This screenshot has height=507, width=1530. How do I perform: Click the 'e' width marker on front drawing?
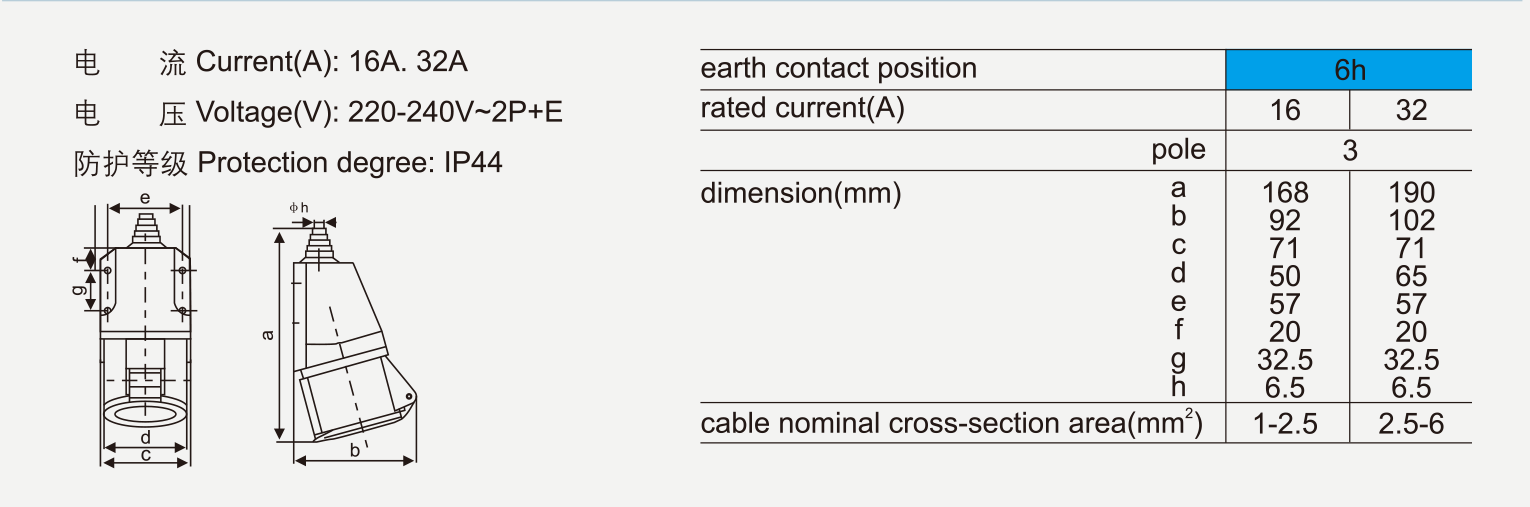(145, 199)
